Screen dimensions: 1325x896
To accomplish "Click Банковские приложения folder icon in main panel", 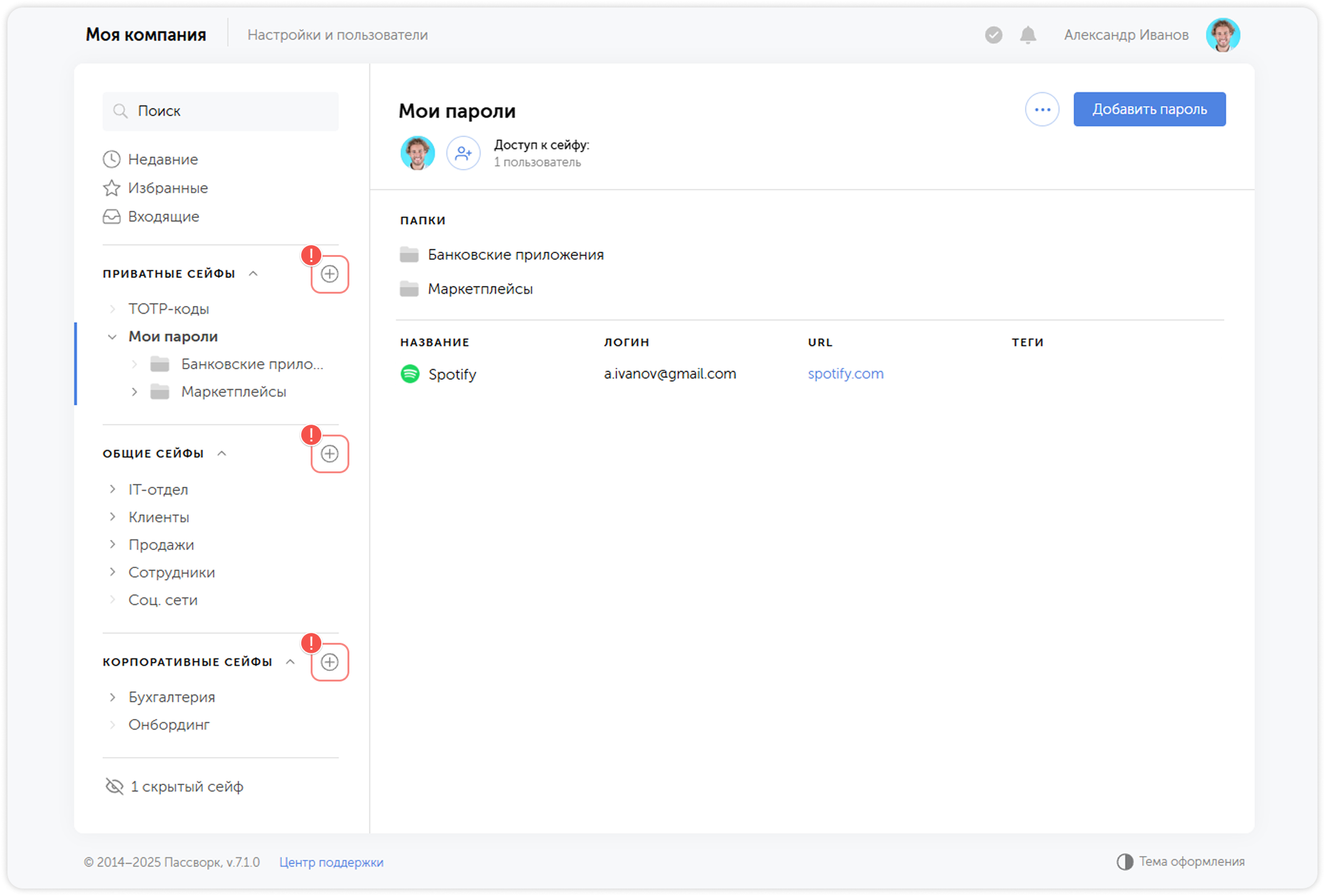I will pyautogui.click(x=409, y=254).
